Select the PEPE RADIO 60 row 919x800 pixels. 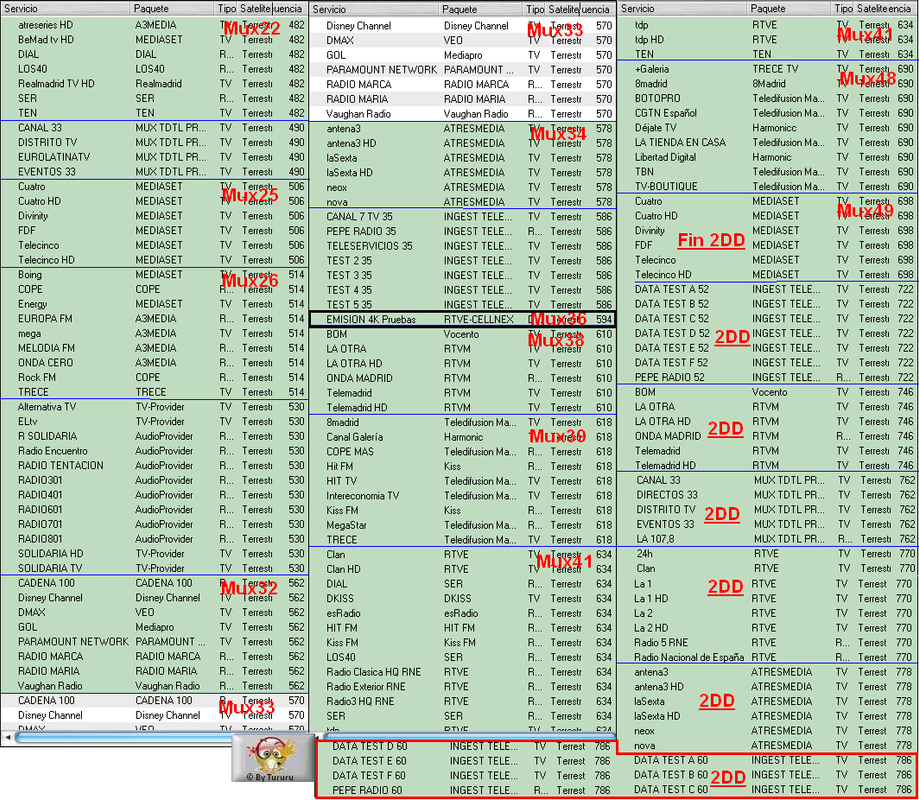point(467,790)
